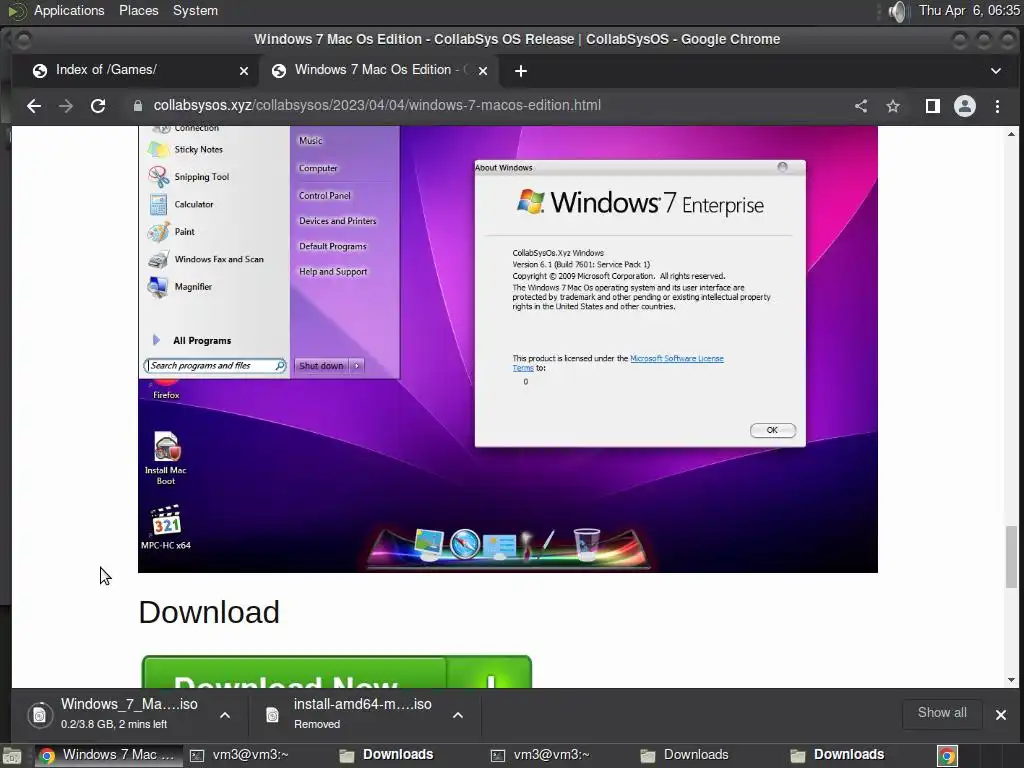Expand options for install-amd64-m....iso download
This screenshot has height=768, width=1024.
click(x=458, y=715)
